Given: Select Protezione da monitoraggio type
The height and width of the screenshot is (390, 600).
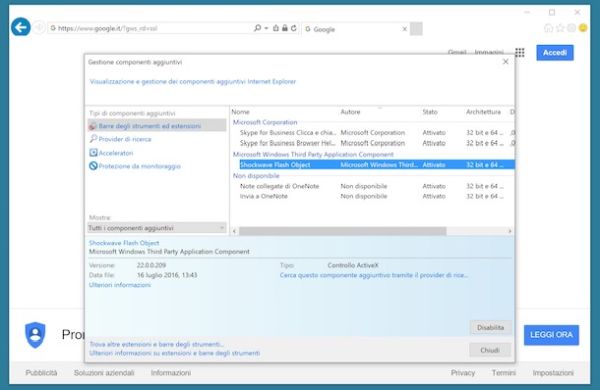Looking at the screenshot, I should [140, 166].
